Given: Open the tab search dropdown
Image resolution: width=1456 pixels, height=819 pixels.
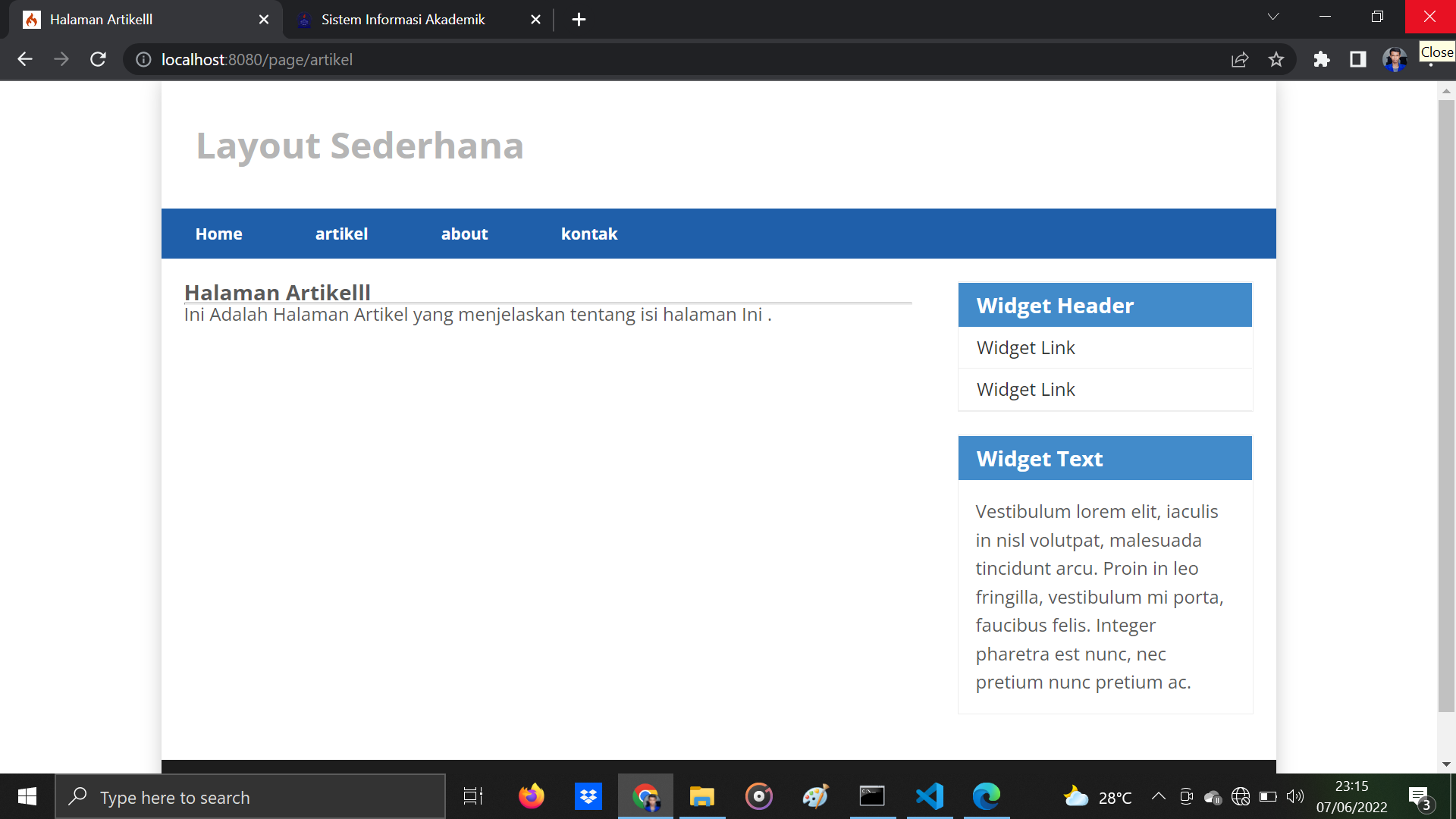Looking at the screenshot, I should pos(1272,16).
